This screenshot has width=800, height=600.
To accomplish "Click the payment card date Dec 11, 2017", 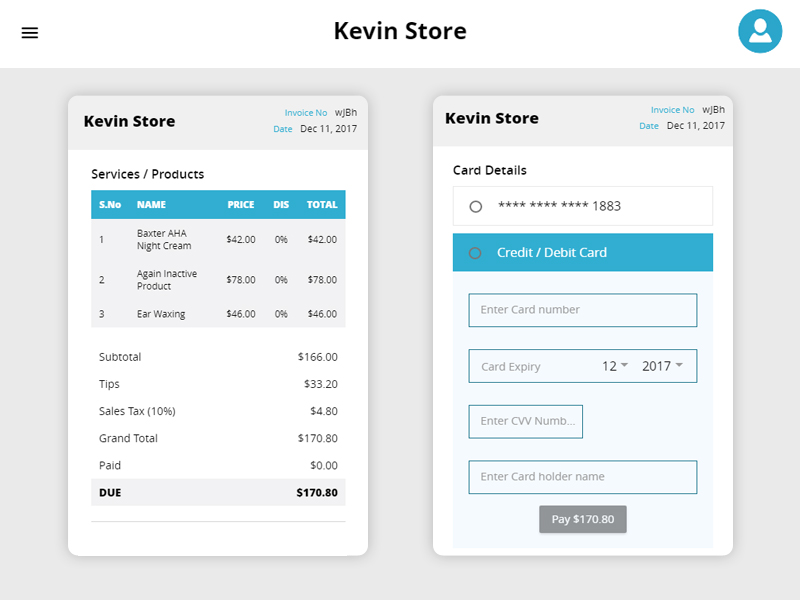I will [x=696, y=126].
